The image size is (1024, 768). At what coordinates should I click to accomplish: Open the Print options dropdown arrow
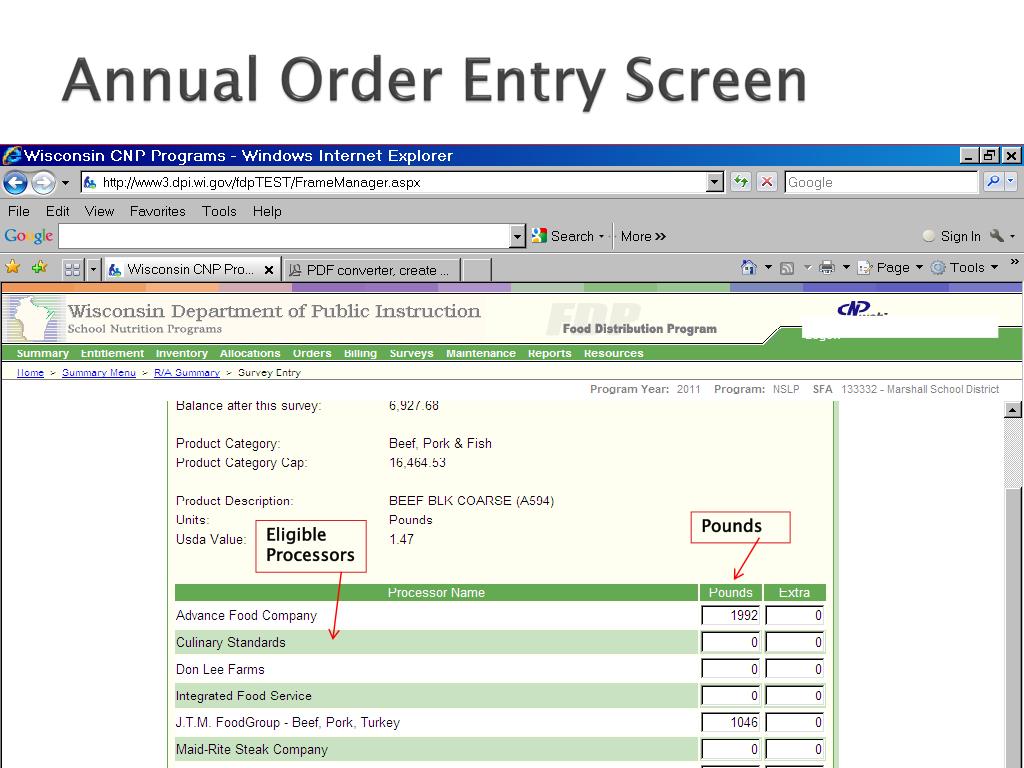(846, 267)
